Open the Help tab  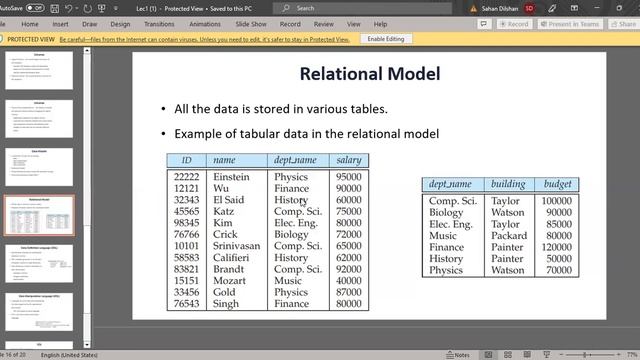pyautogui.click(x=380, y=24)
